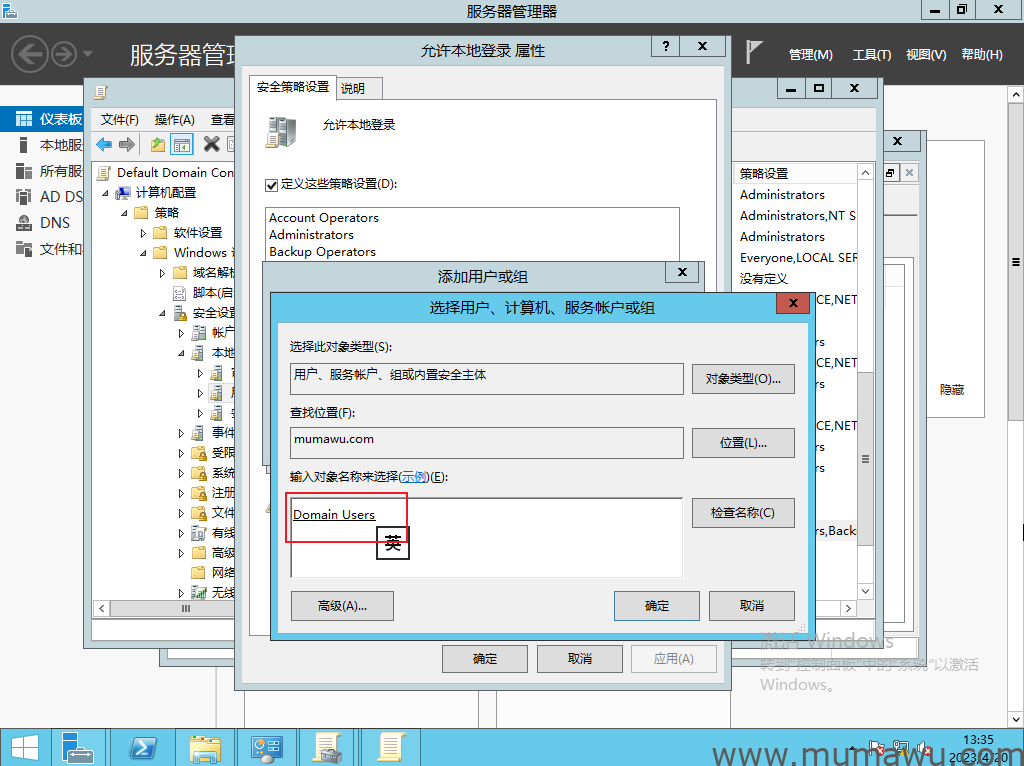Launch PowerShell from the taskbar
1024x766 pixels.
(x=143, y=747)
